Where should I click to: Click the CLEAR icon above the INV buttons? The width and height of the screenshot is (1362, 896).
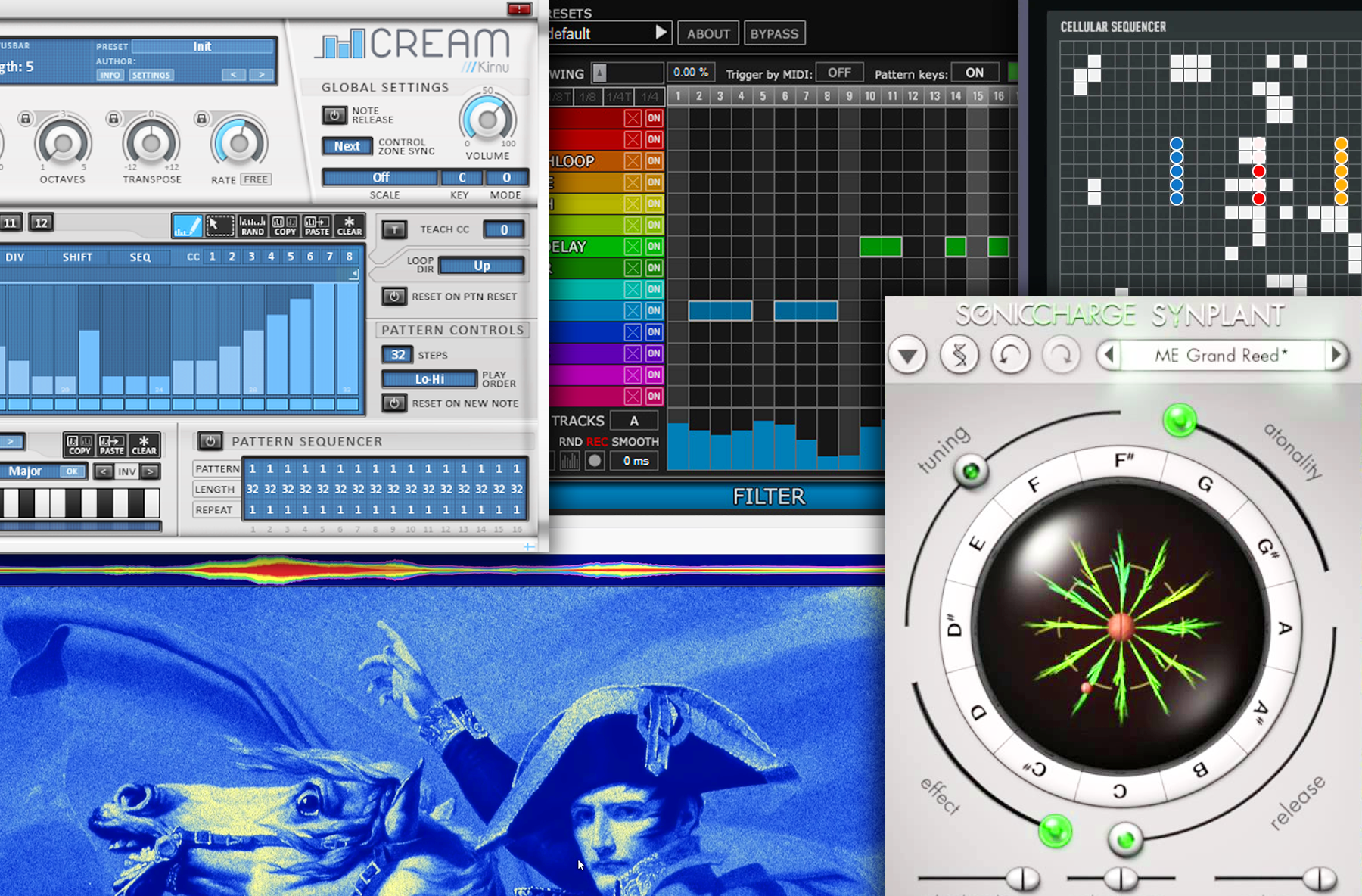(144, 444)
